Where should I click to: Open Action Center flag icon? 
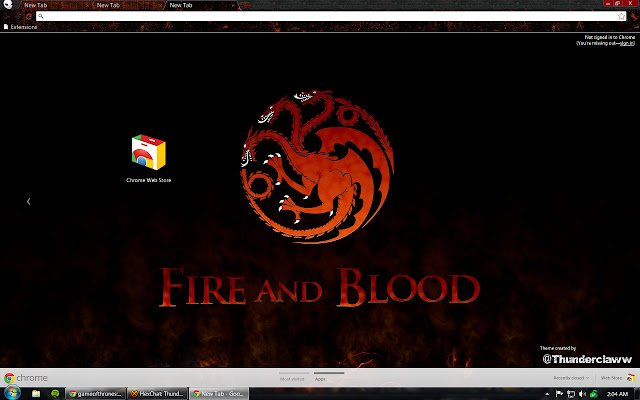point(559,394)
